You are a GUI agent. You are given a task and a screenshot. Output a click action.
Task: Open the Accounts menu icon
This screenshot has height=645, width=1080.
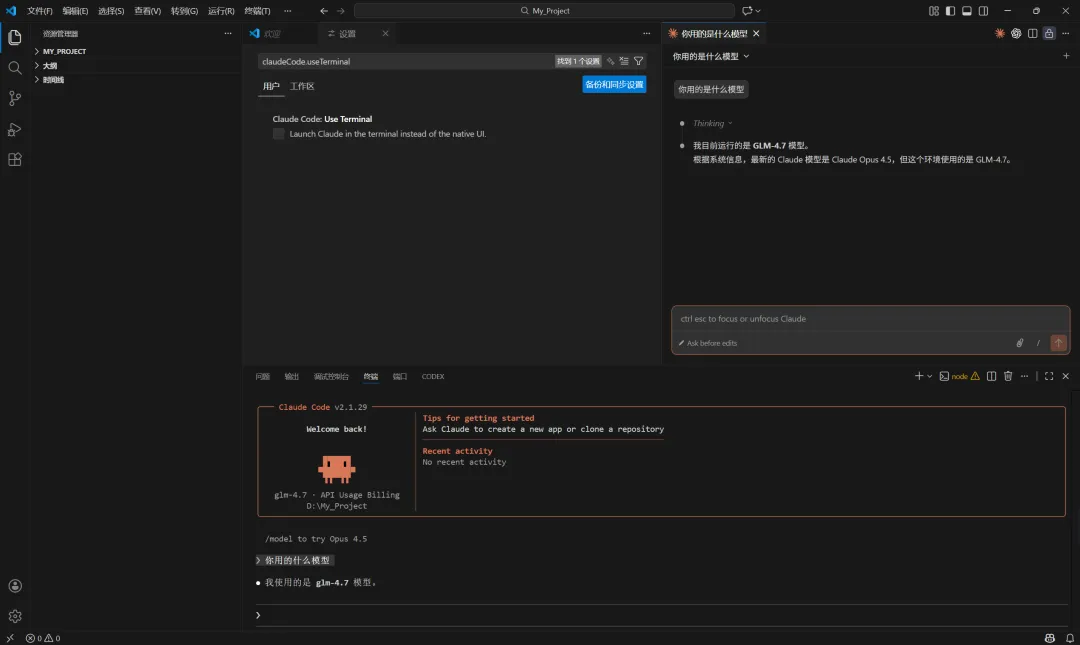point(14,586)
